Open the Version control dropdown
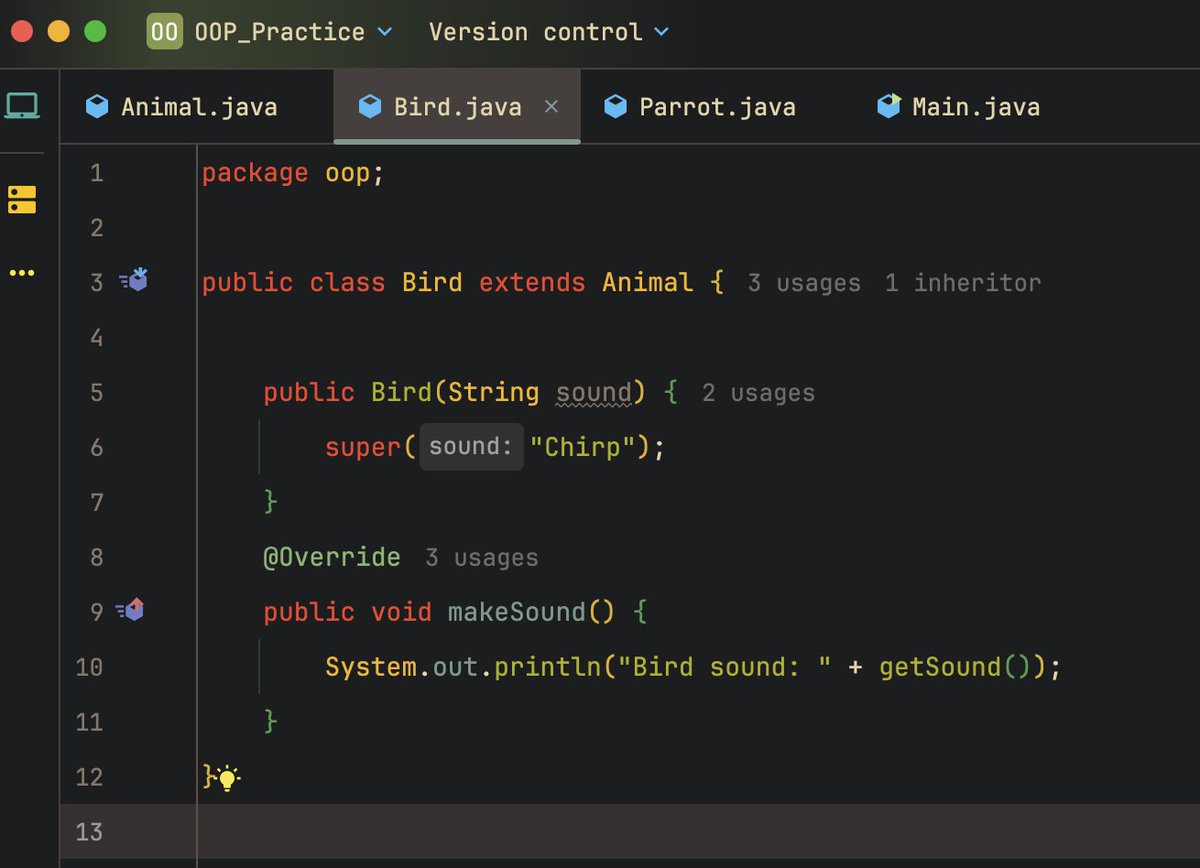Viewport: 1200px width, 868px height. pos(549,32)
